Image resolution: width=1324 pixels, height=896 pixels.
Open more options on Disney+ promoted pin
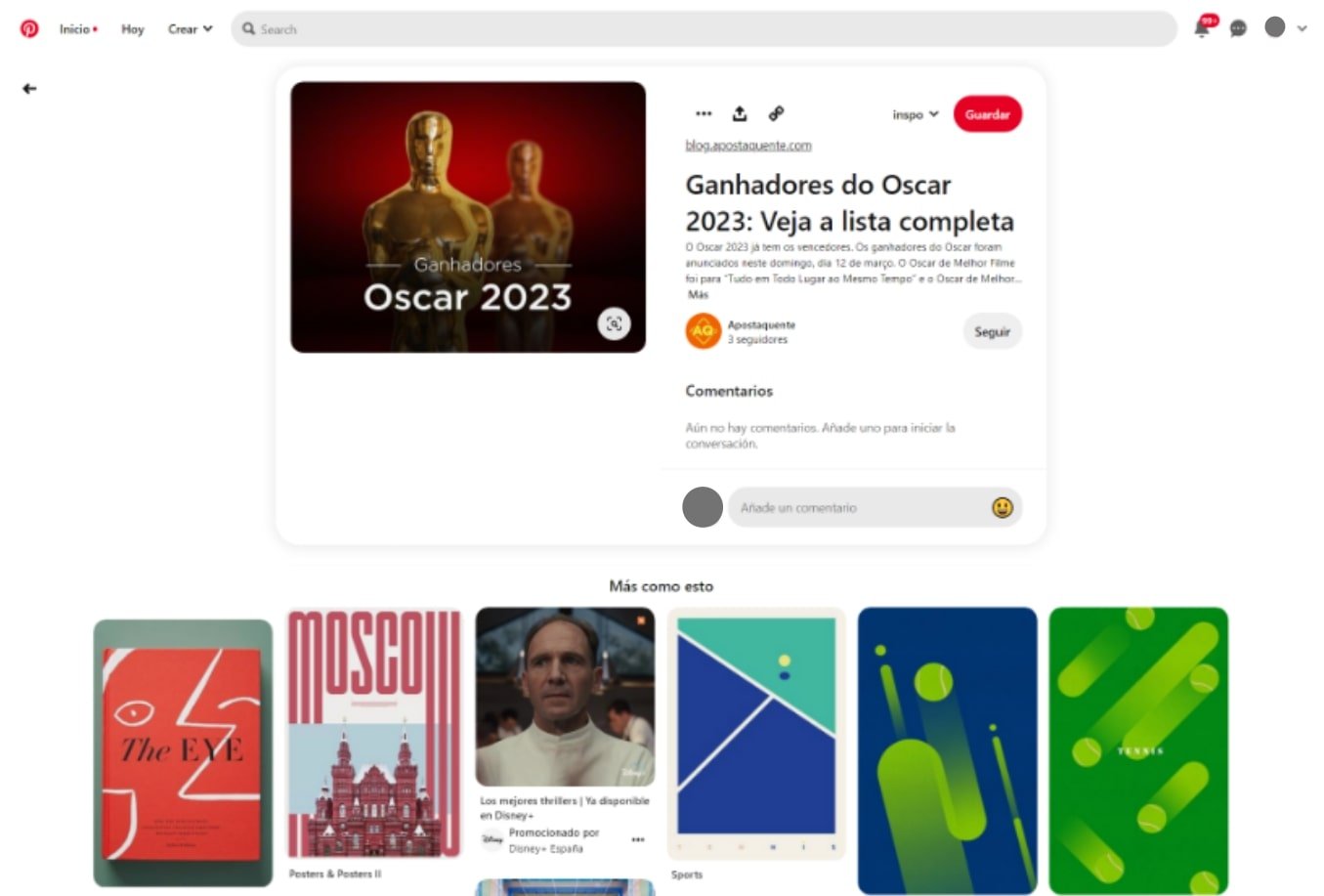point(638,840)
